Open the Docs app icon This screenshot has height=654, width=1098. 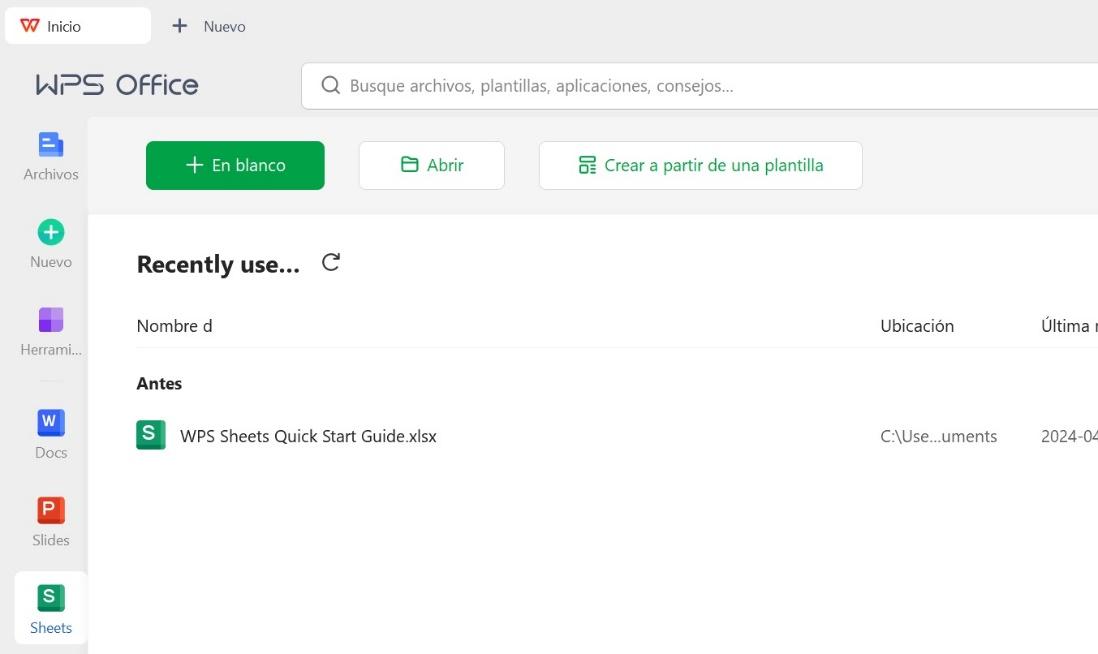50,422
